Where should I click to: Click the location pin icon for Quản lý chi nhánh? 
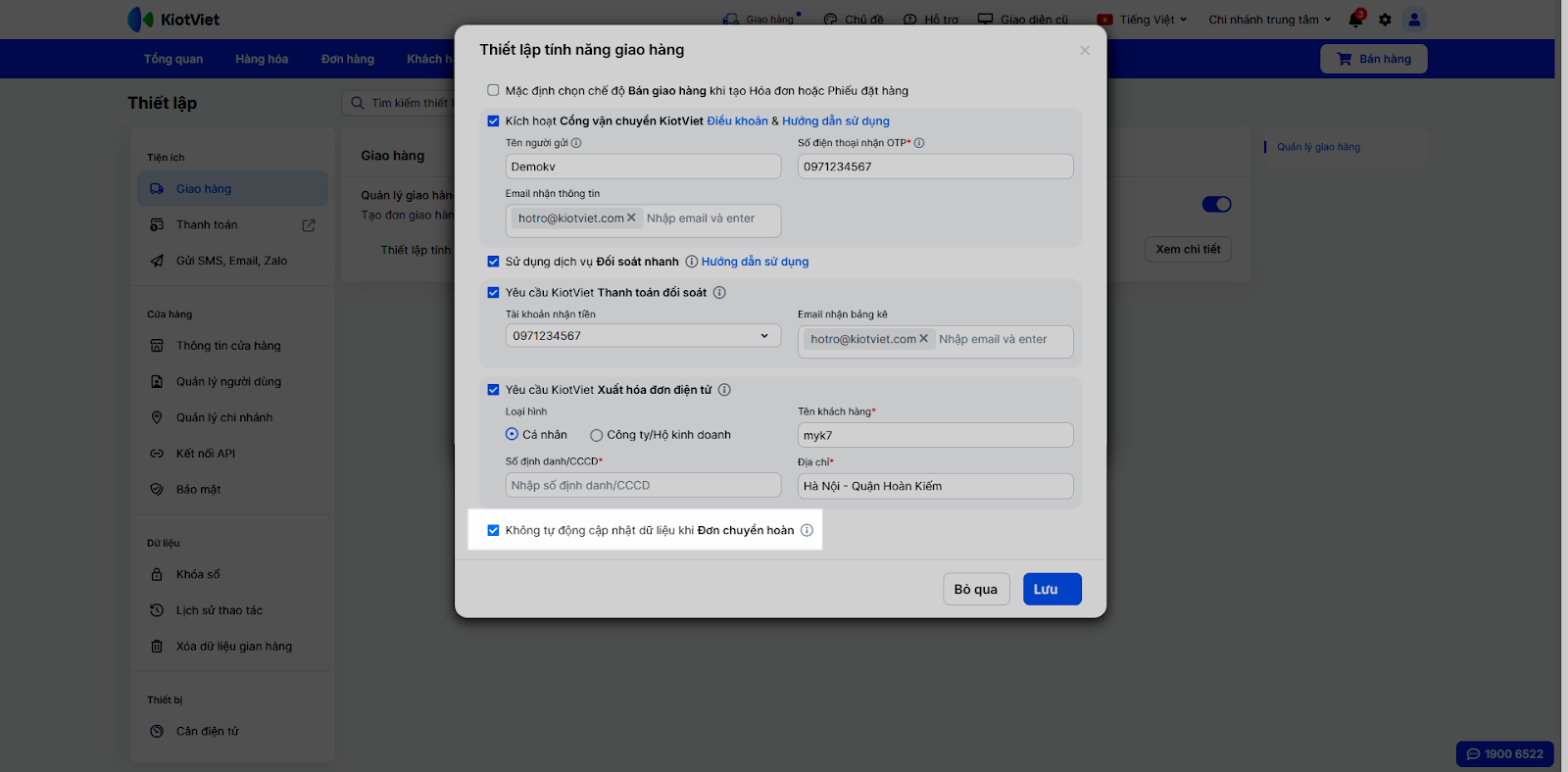157,417
